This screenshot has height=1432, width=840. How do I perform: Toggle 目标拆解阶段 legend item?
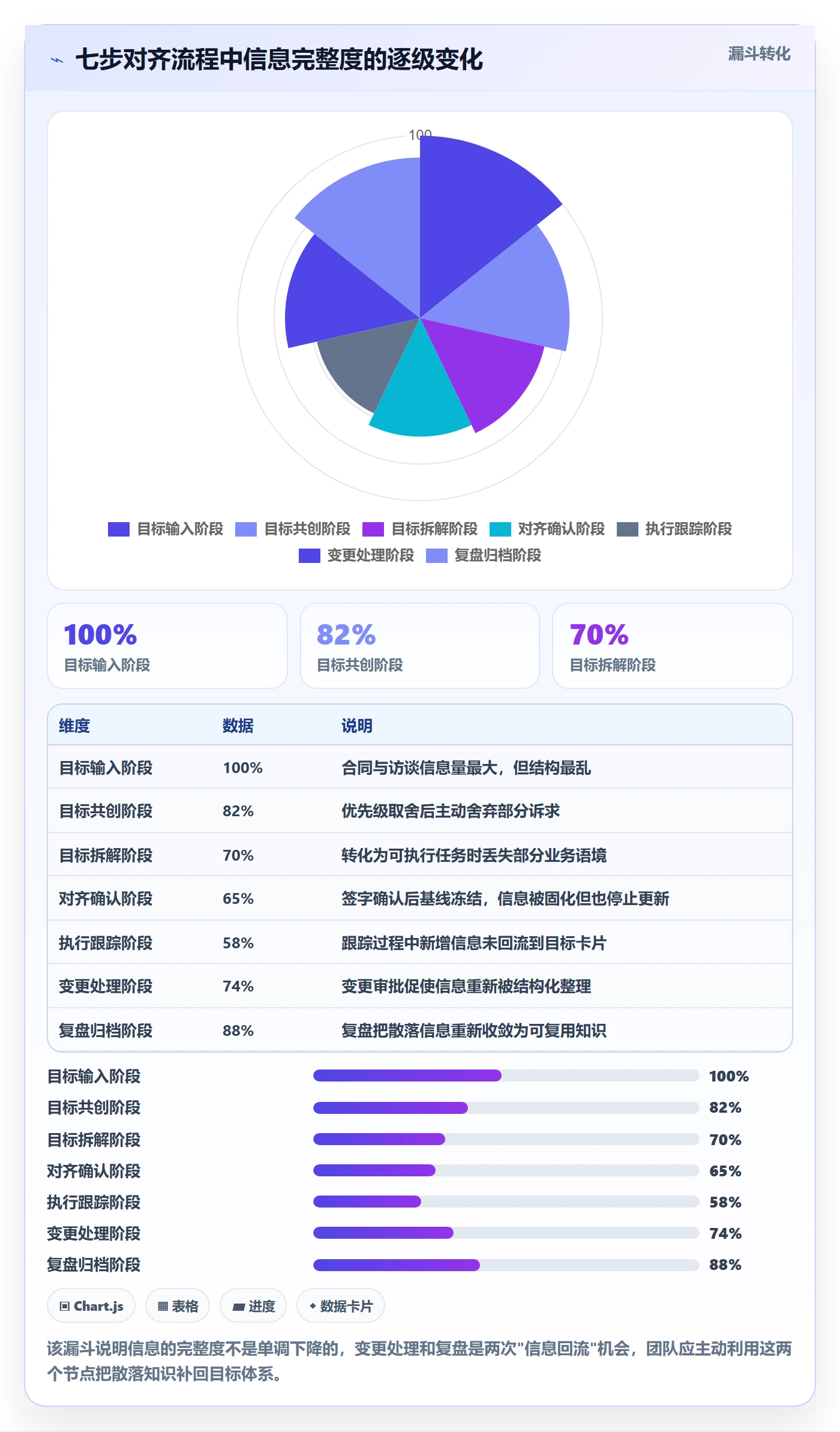coord(420,529)
